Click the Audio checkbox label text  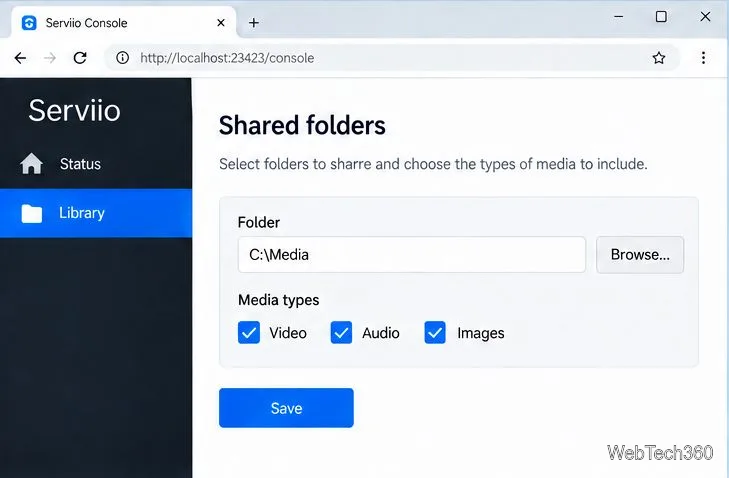[x=381, y=333]
